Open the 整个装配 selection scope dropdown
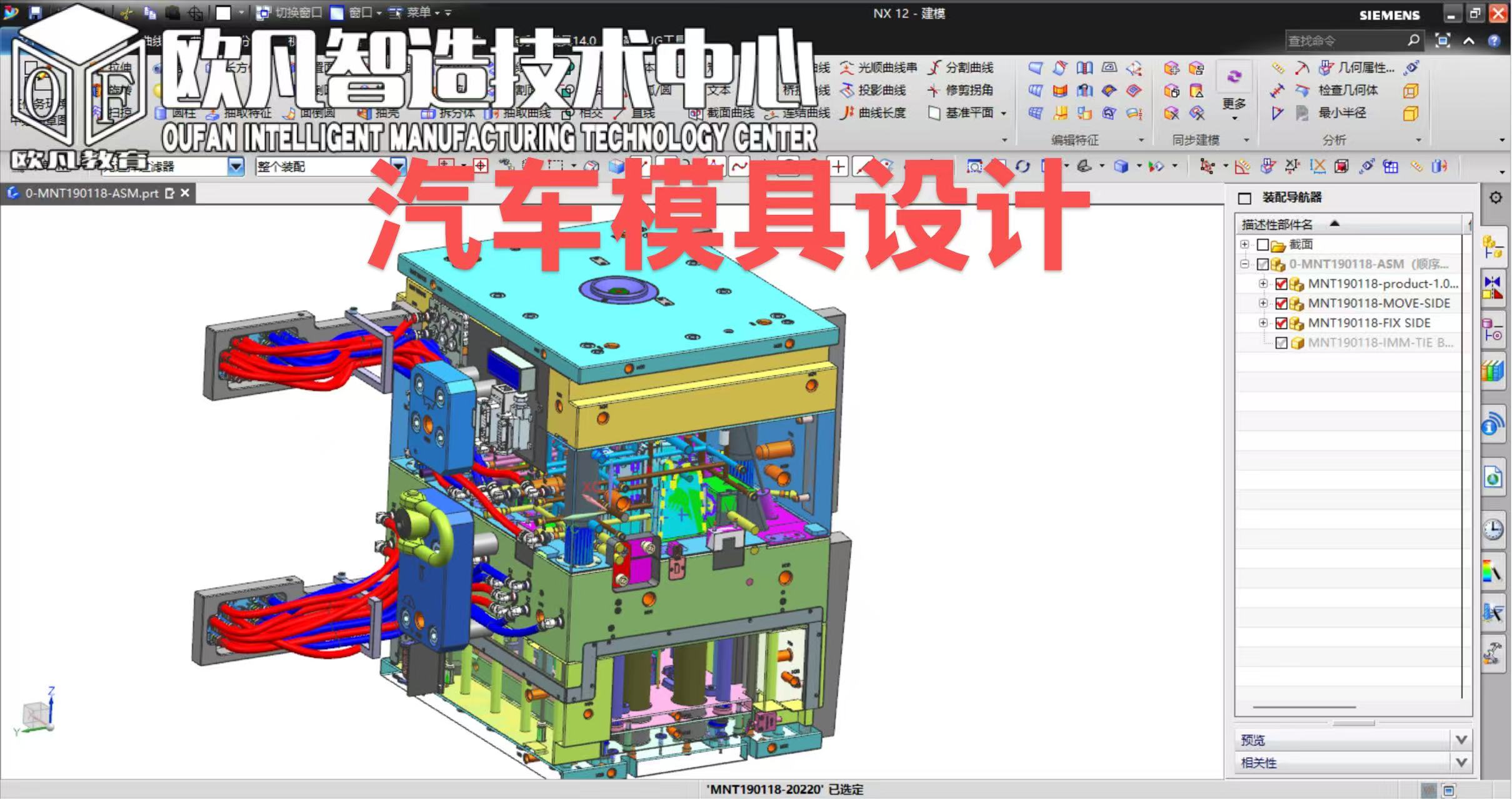 click(x=398, y=166)
